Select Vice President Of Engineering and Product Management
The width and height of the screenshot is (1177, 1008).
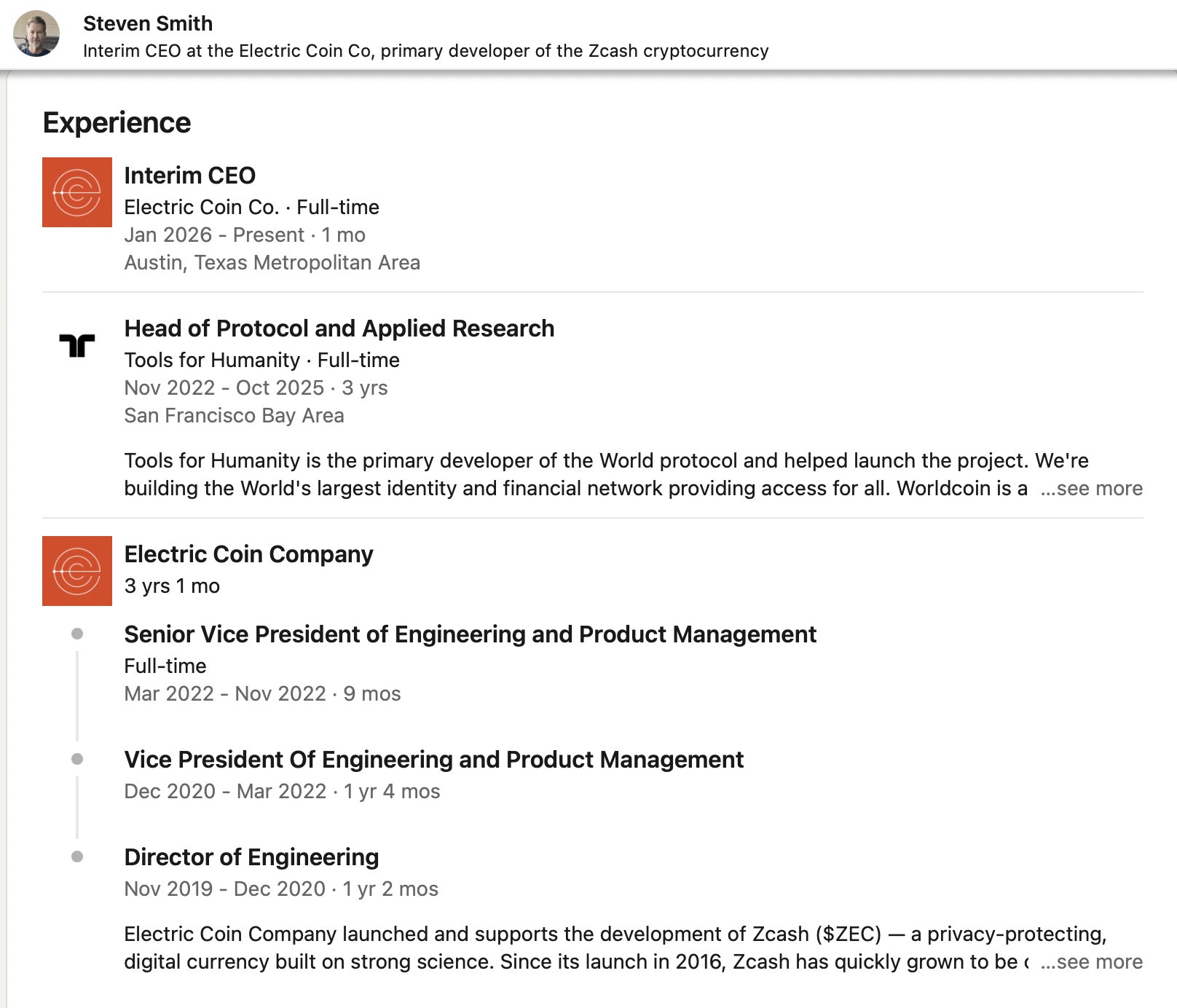(433, 760)
